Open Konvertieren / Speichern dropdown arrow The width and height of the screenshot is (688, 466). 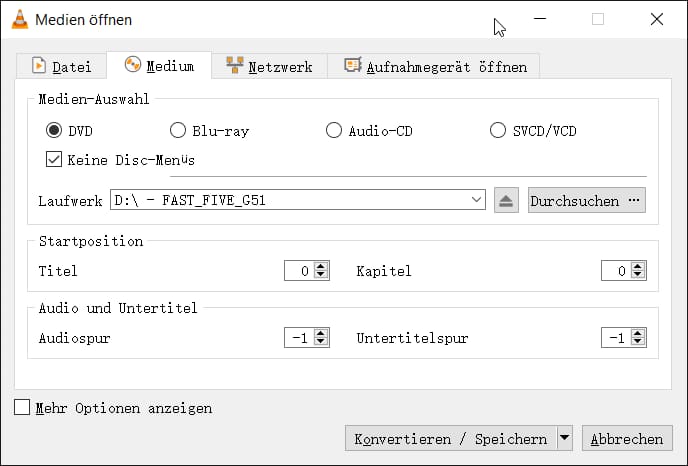[x=565, y=438]
